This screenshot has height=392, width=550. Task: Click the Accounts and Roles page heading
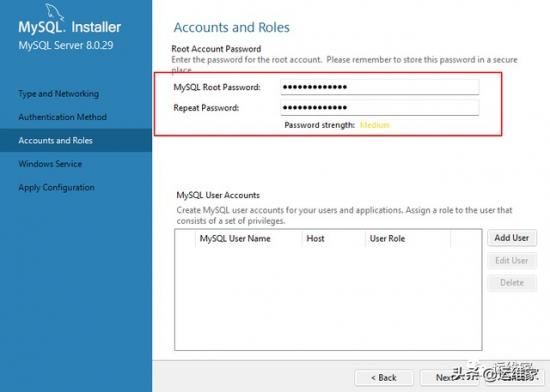[232, 27]
